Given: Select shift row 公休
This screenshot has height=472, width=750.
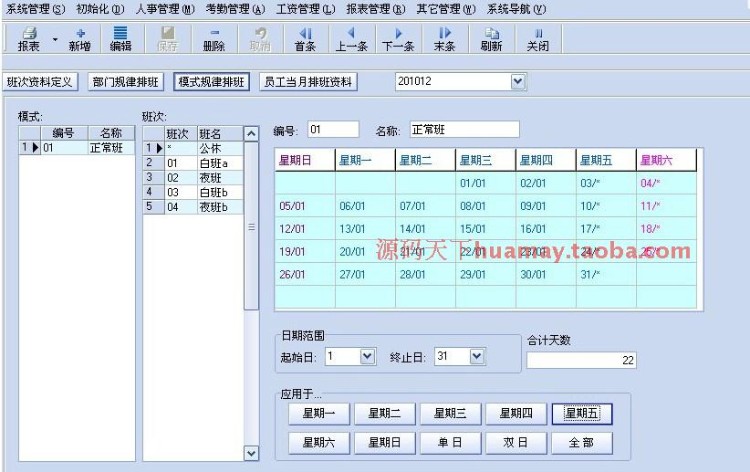Looking at the screenshot, I should pos(193,148).
